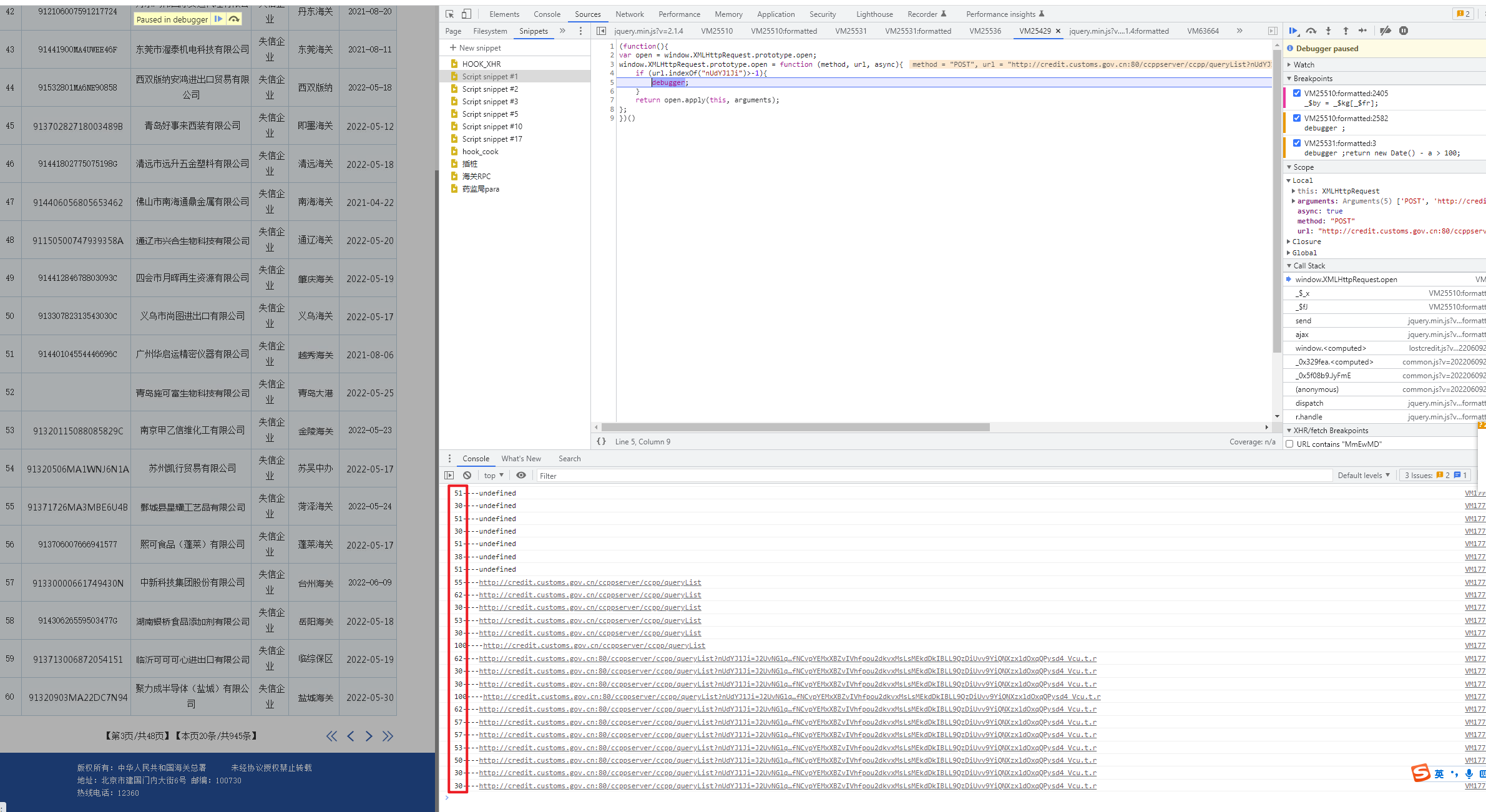The width and height of the screenshot is (1486, 812).
Task: Jump to the last results page
Action: [388, 736]
